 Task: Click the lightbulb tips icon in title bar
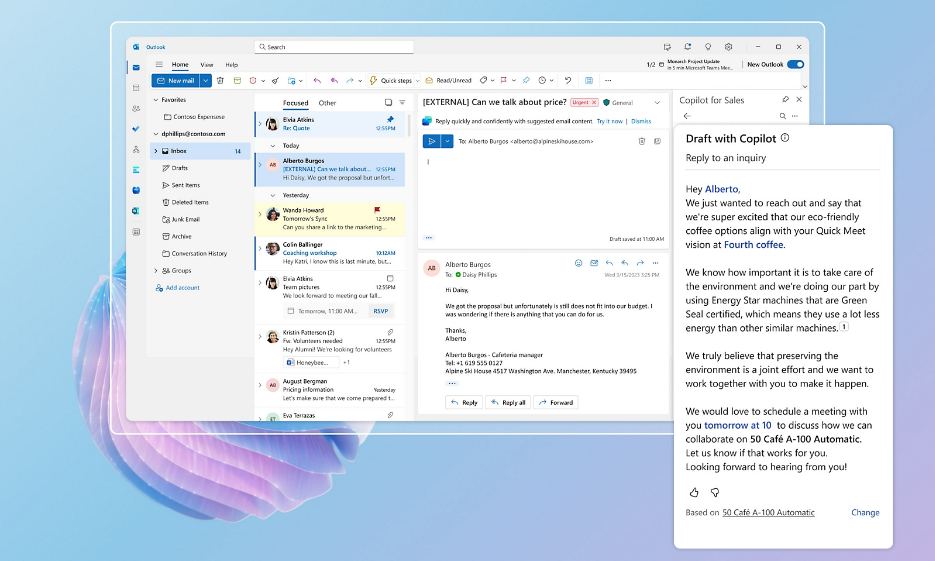708,47
